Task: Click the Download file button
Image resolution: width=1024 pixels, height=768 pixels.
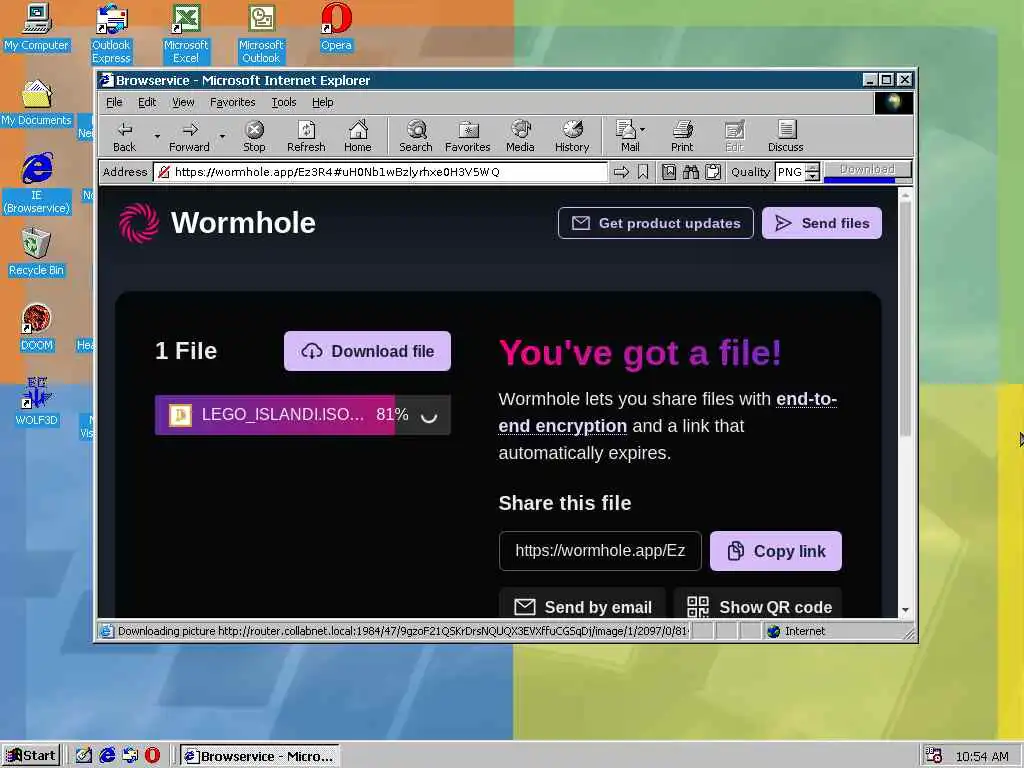Action: point(367,351)
